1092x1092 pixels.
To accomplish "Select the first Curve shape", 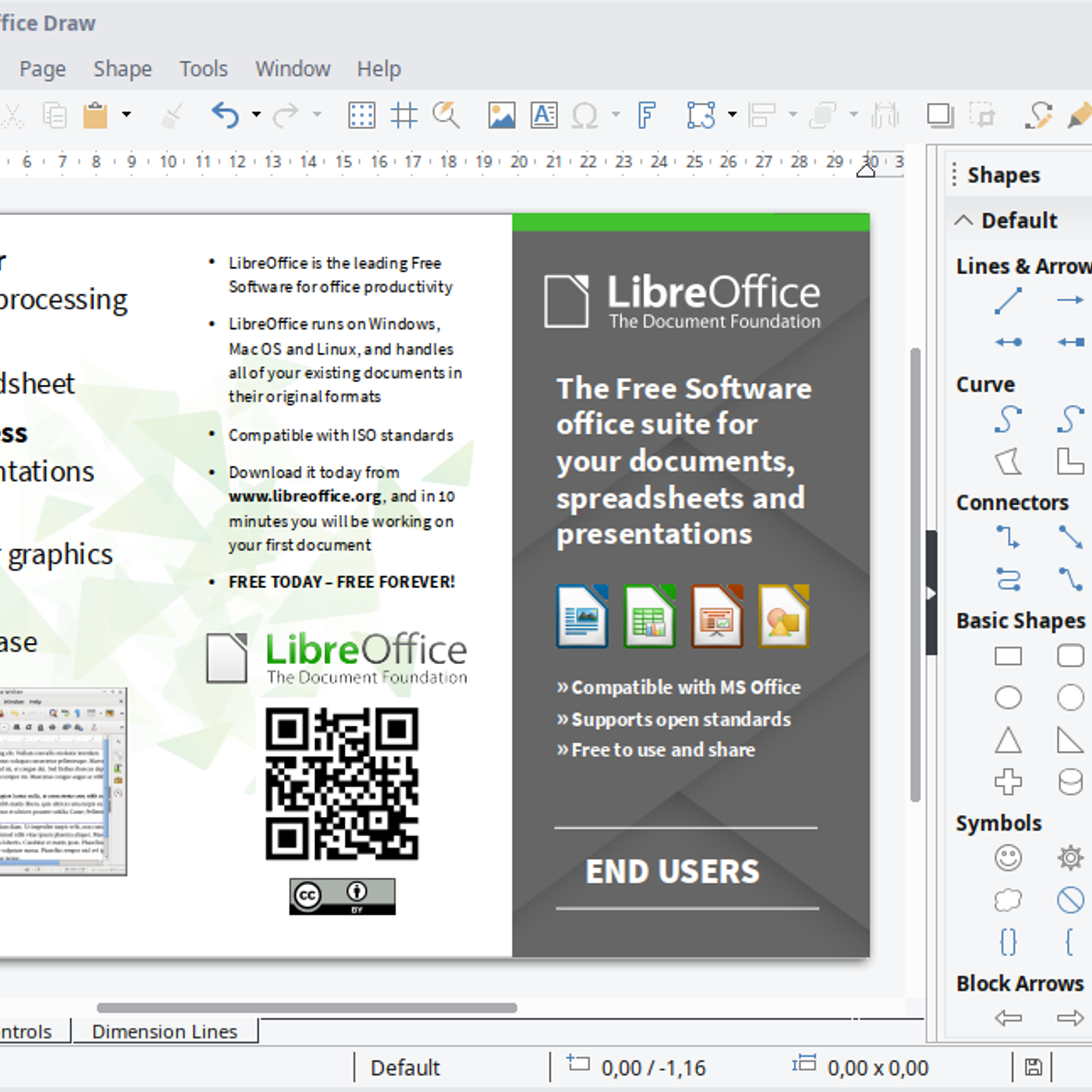I will (1008, 419).
